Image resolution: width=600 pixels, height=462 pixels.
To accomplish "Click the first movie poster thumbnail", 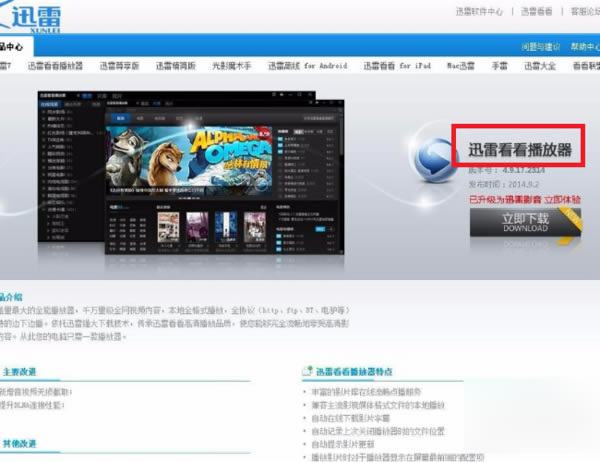I will (x=168, y=227).
